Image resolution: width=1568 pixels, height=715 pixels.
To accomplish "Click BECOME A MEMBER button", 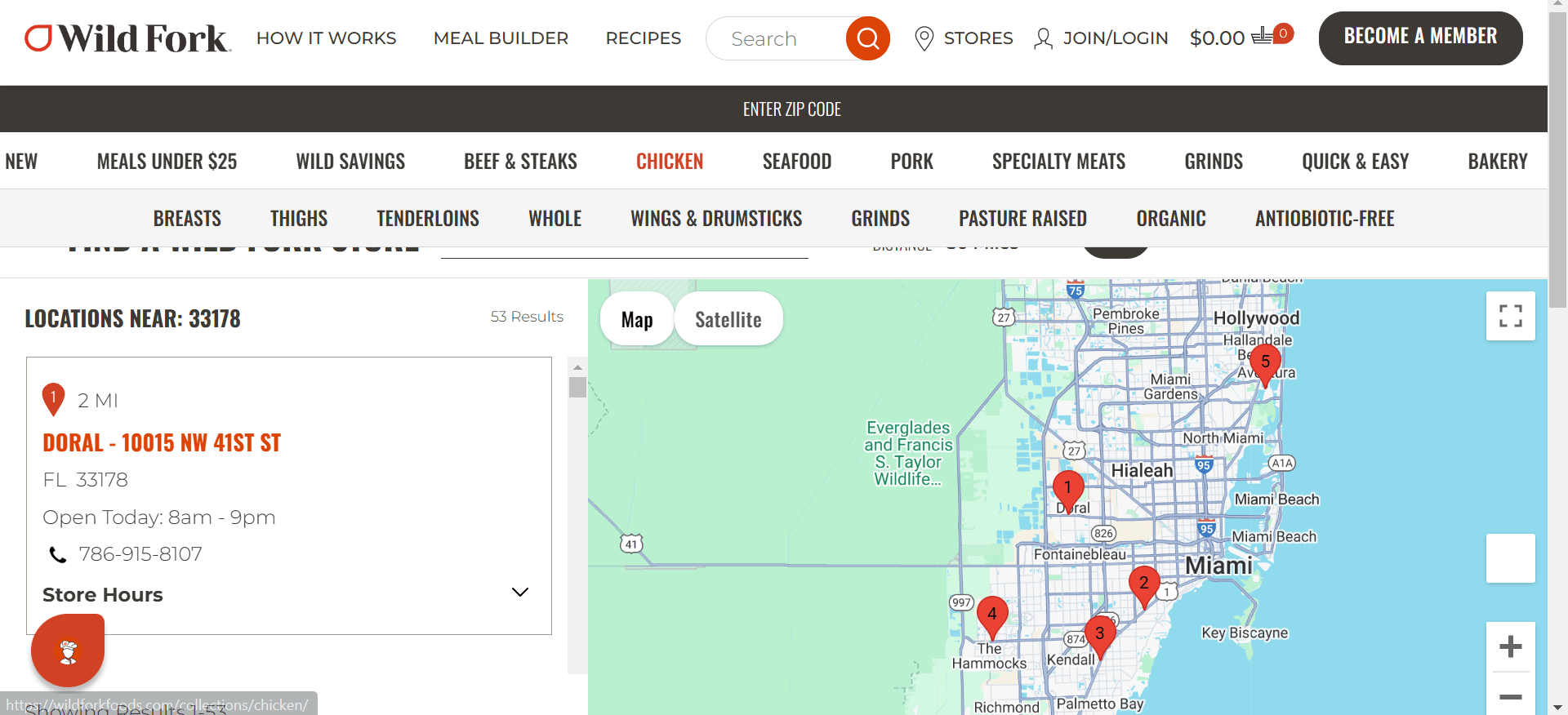I will [x=1420, y=38].
